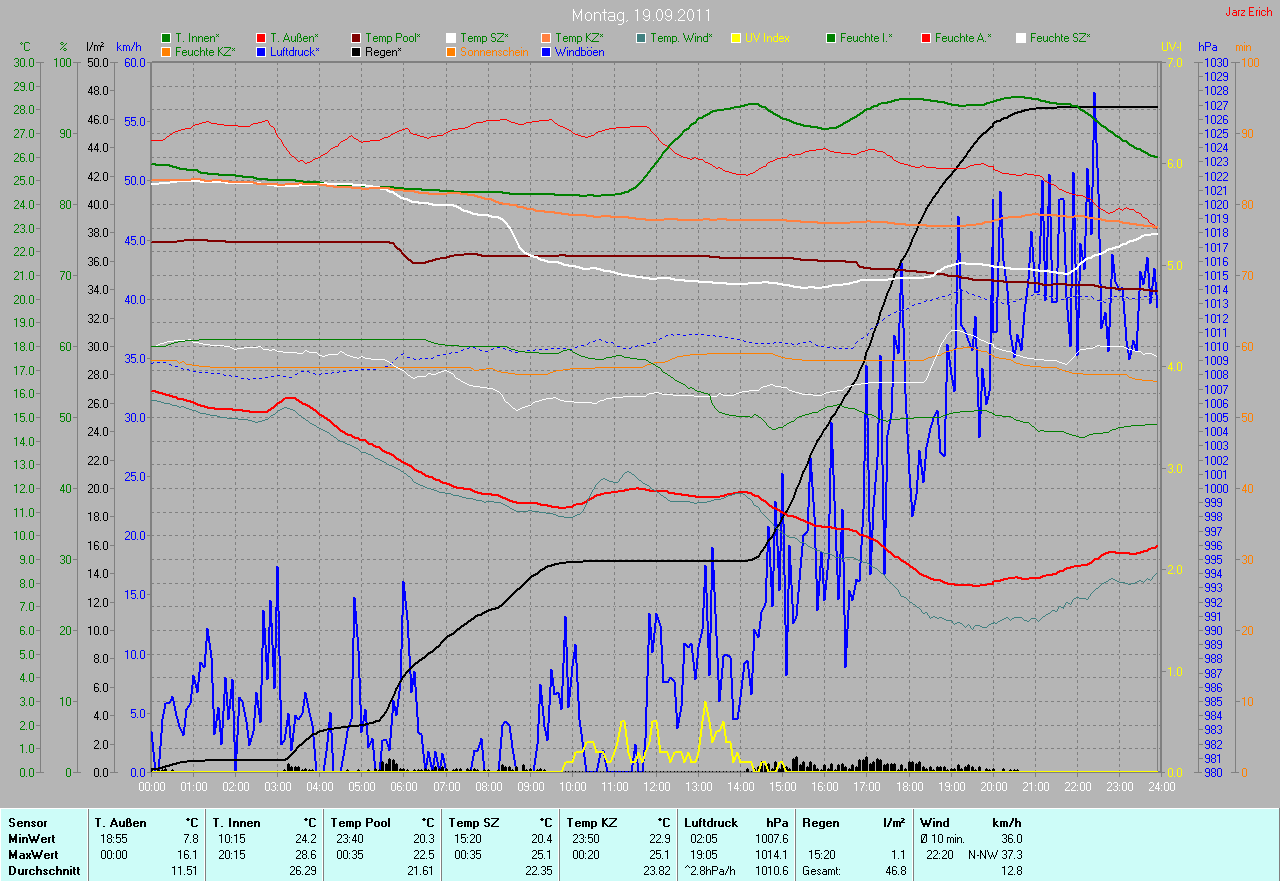Click the teal Temp. Wind legend marker
The height and width of the screenshot is (881, 1280).
[x=641, y=38]
